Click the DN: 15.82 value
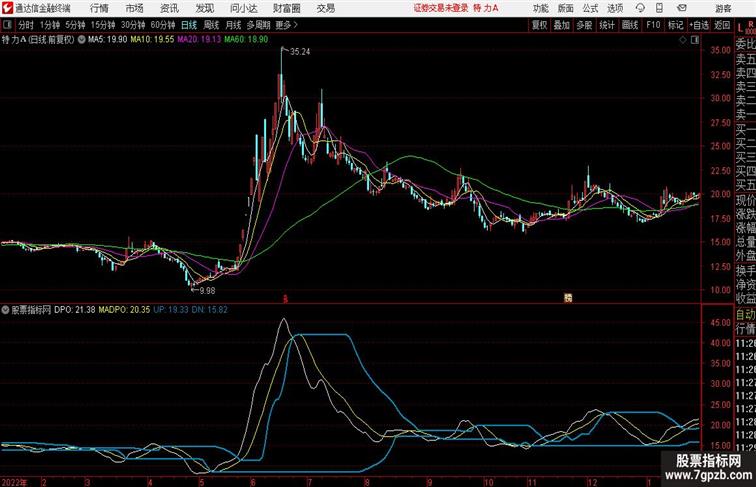This screenshot has height=487, width=756. 210,310
